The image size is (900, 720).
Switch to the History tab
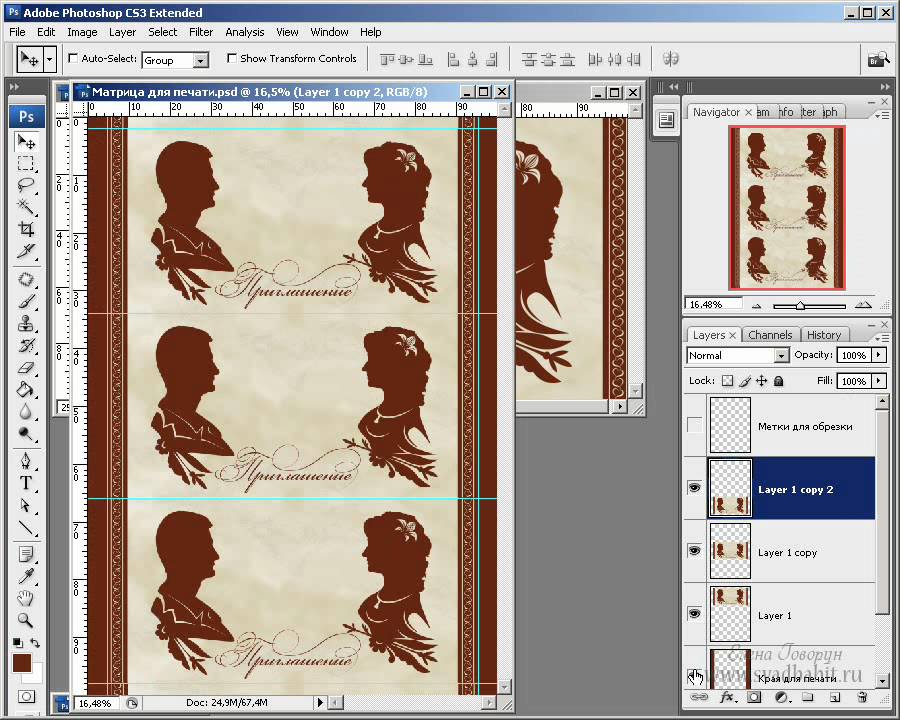pos(824,335)
